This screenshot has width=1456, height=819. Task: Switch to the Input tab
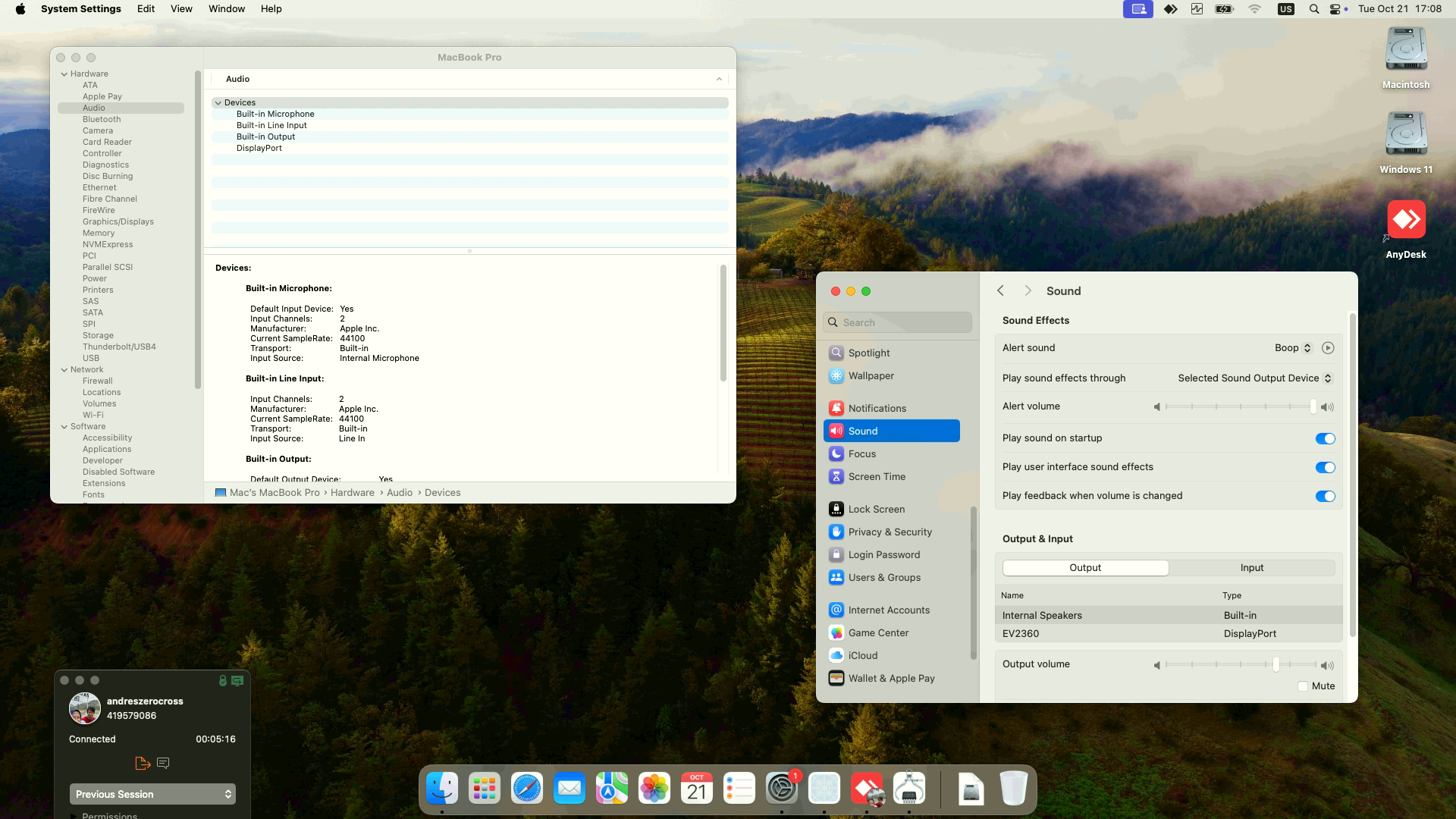1252,568
